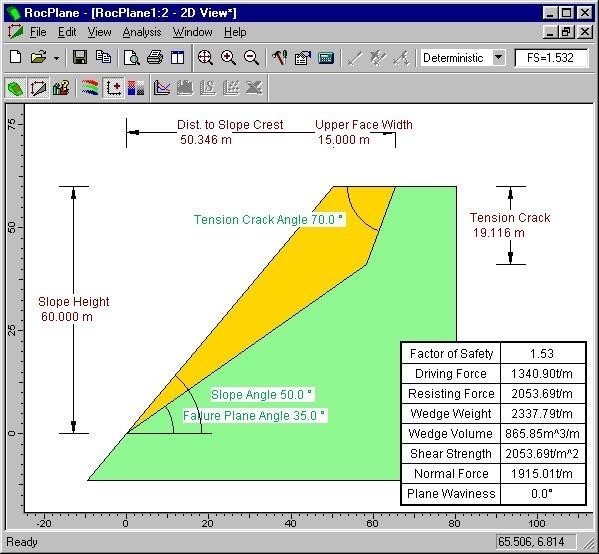Open Input Data with the hammer icon
Screen dimensions: 599x554
[279, 58]
